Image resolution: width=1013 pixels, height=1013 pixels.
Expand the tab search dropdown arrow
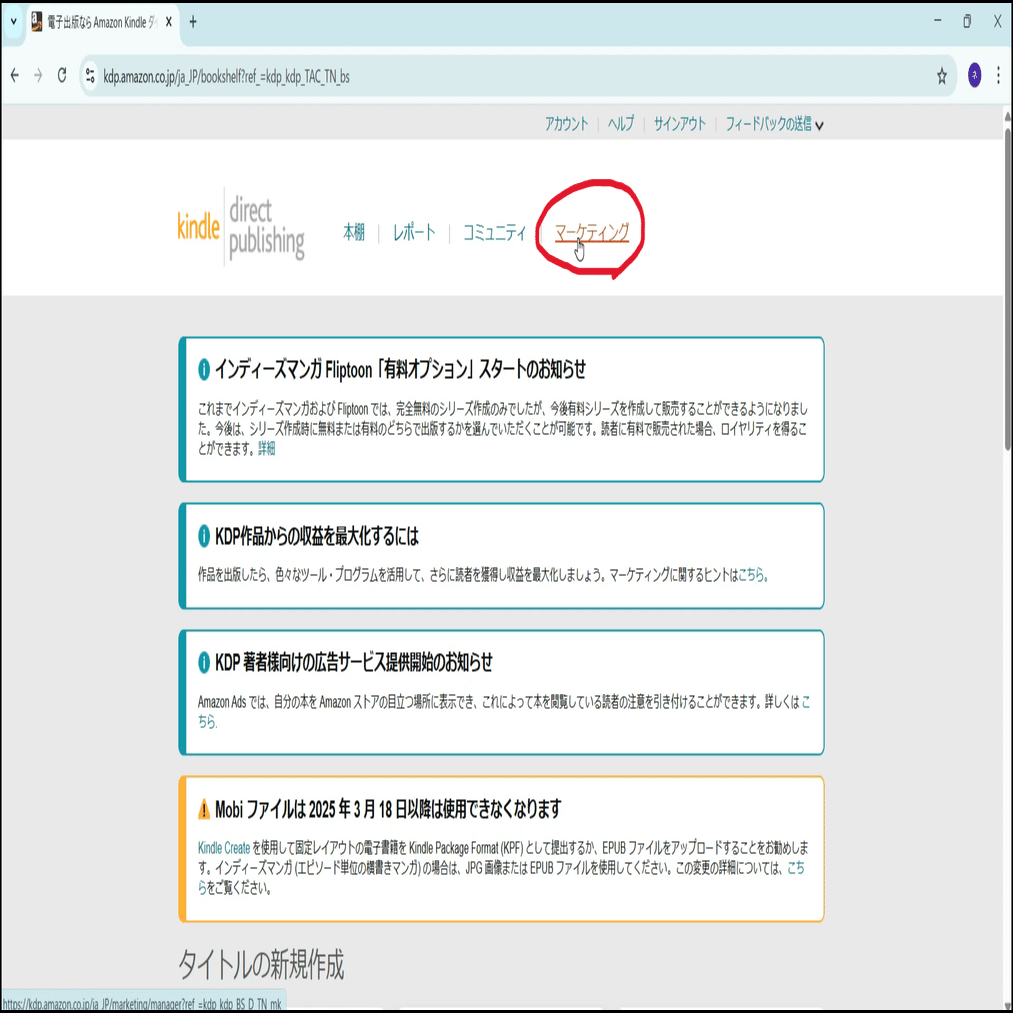click(13, 22)
